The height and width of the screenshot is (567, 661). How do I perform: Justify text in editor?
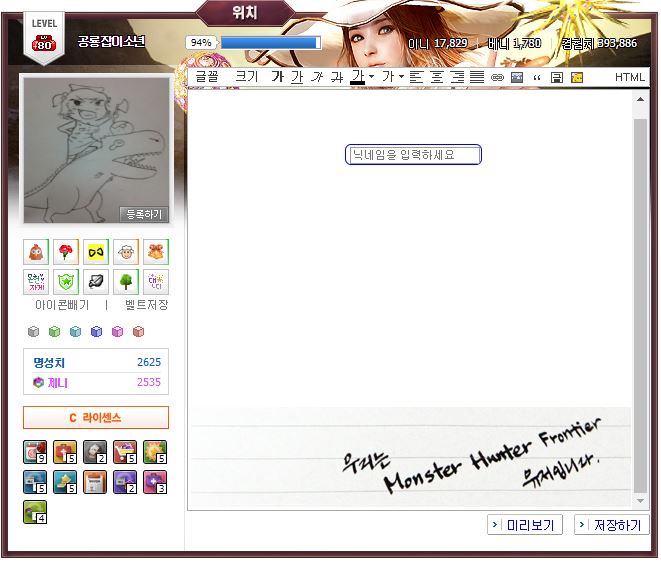click(477, 77)
